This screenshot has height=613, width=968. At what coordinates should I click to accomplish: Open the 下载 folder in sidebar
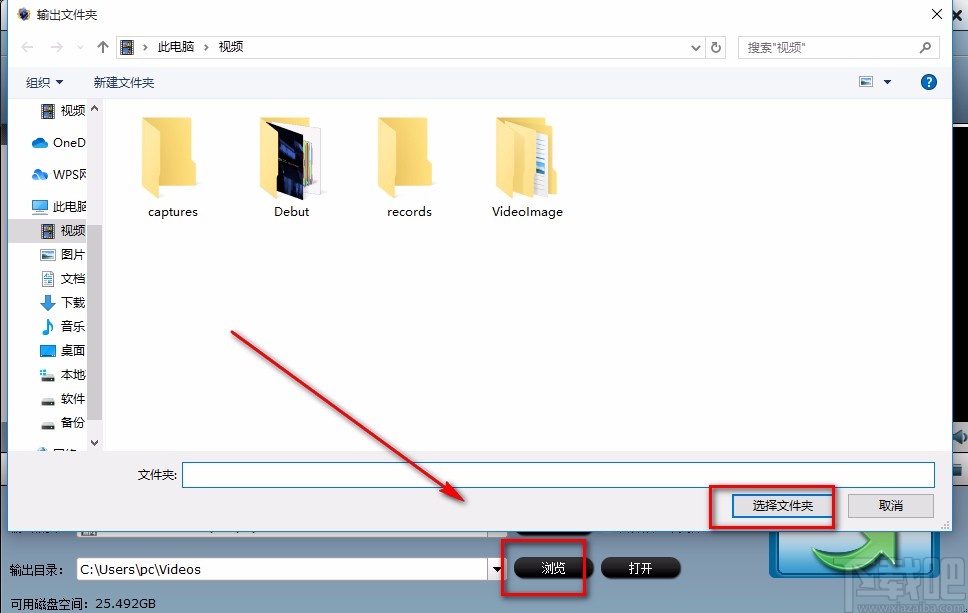[x=67, y=302]
